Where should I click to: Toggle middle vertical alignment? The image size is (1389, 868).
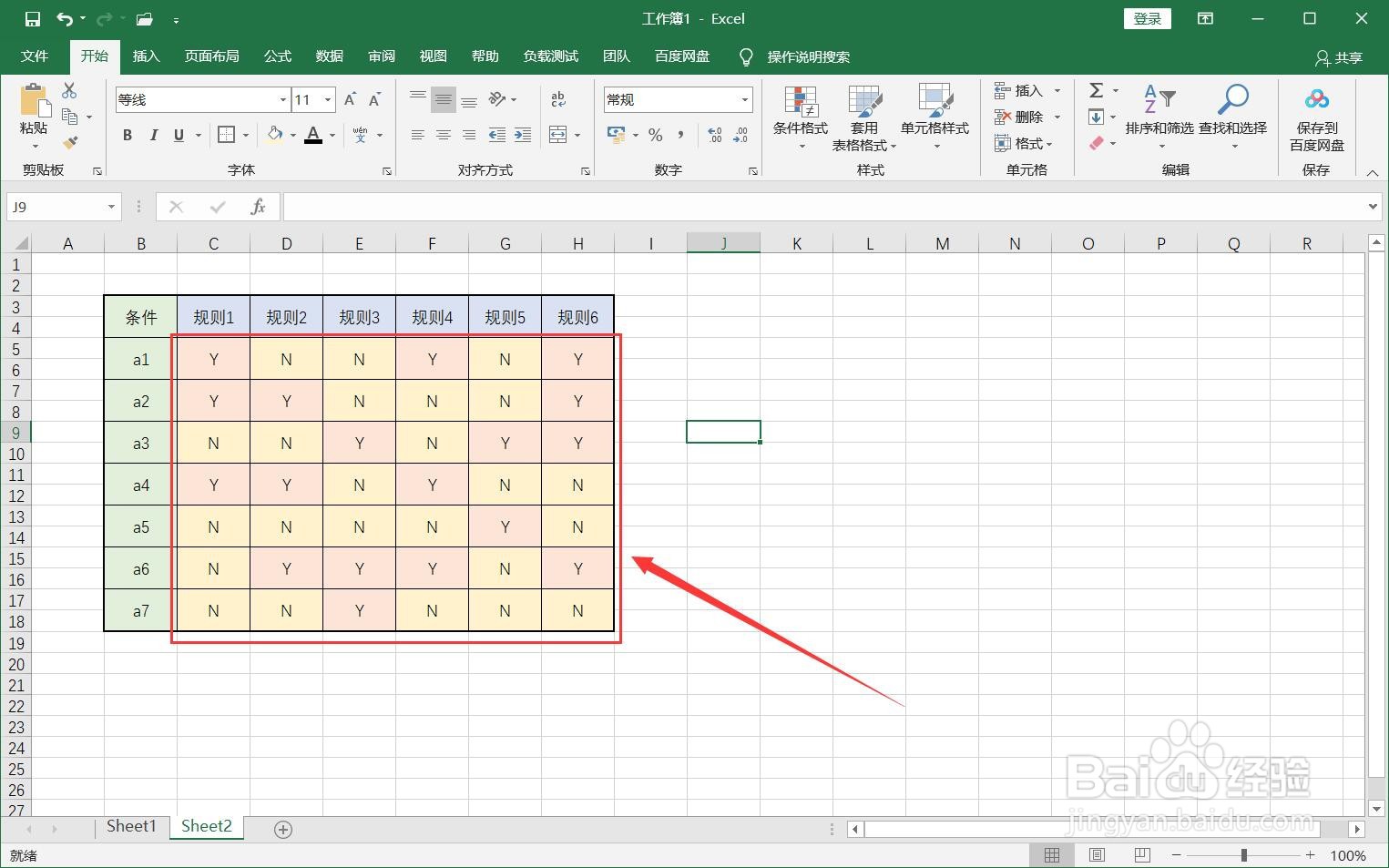[444, 99]
